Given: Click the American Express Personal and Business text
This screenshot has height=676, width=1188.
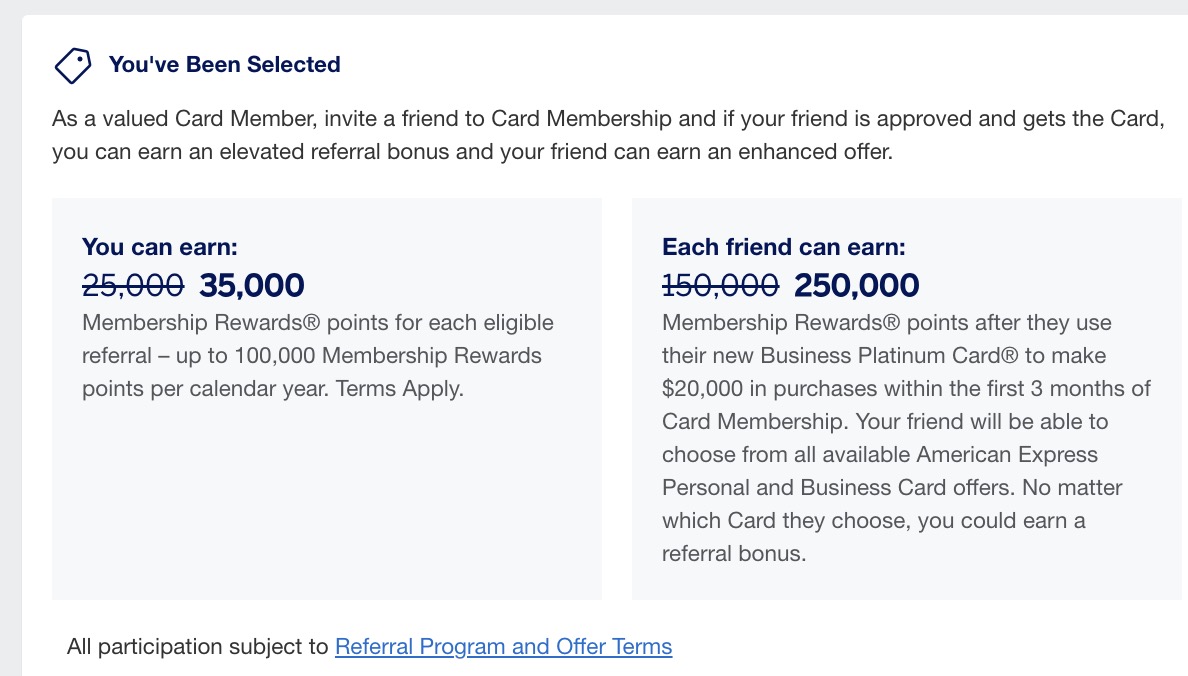Looking at the screenshot, I should point(880,471).
